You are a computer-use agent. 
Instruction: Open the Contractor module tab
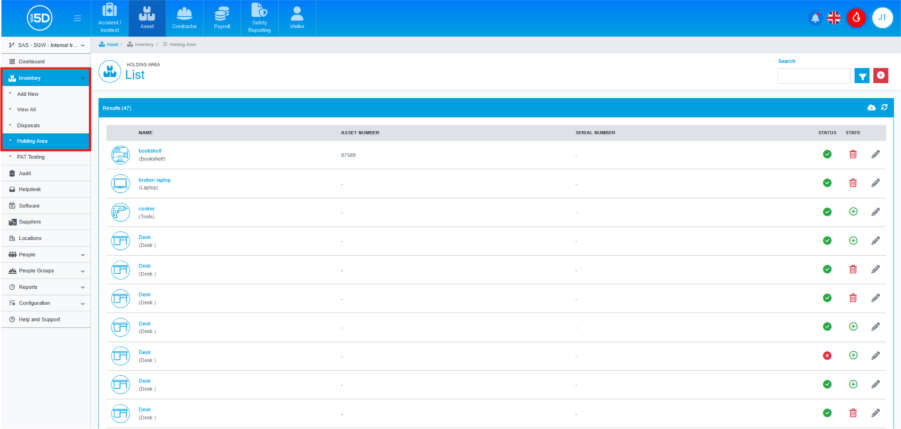(x=184, y=18)
